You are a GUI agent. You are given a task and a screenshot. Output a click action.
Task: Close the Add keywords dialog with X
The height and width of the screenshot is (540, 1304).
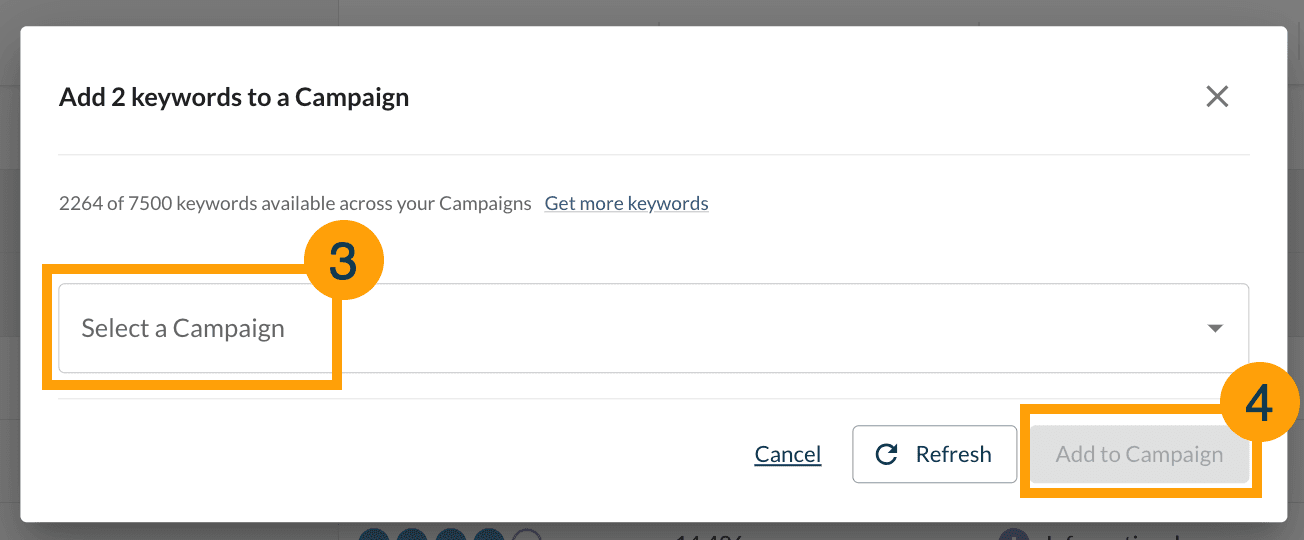1216,97
